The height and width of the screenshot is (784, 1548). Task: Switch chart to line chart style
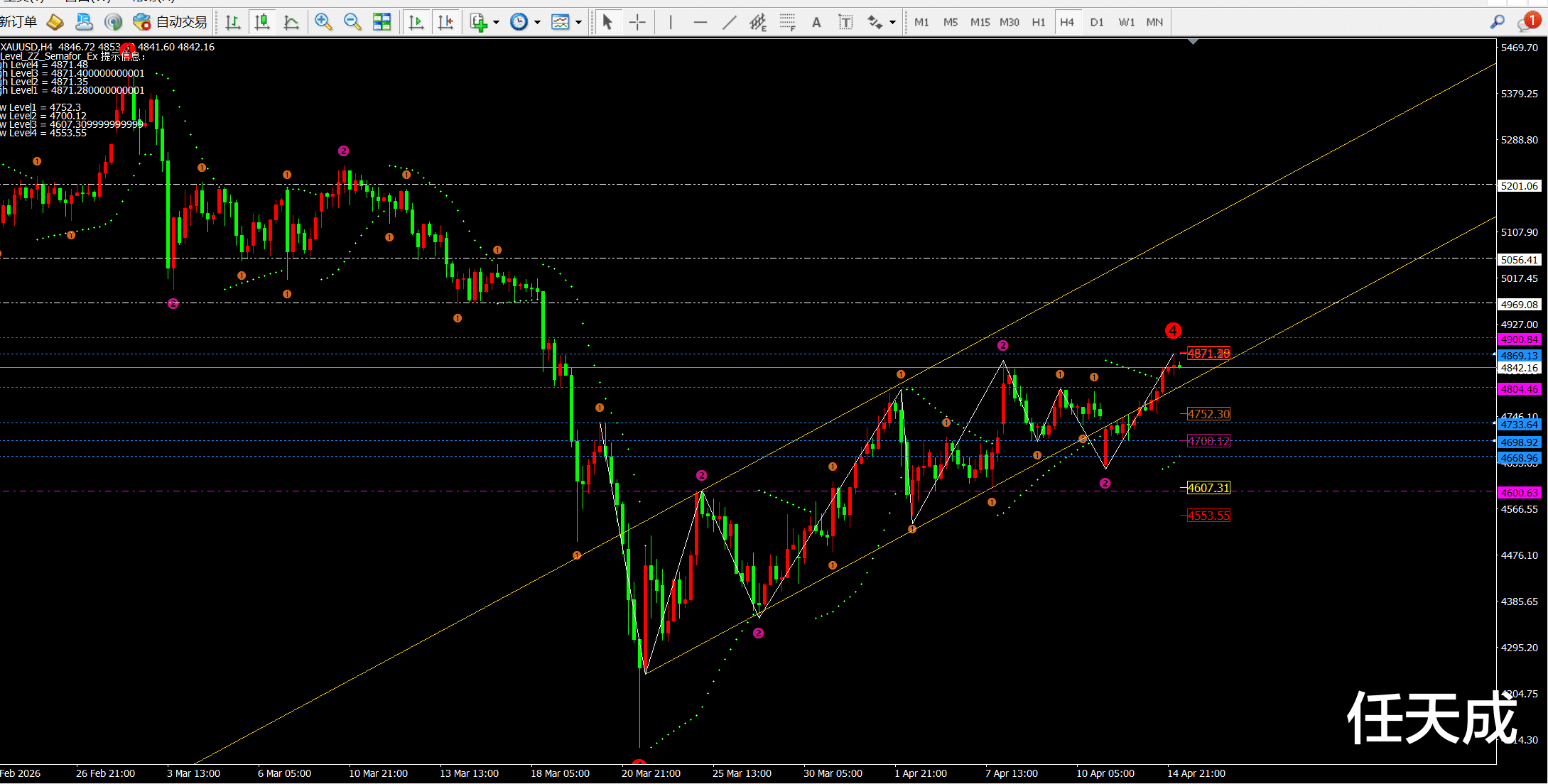point(291,22)
